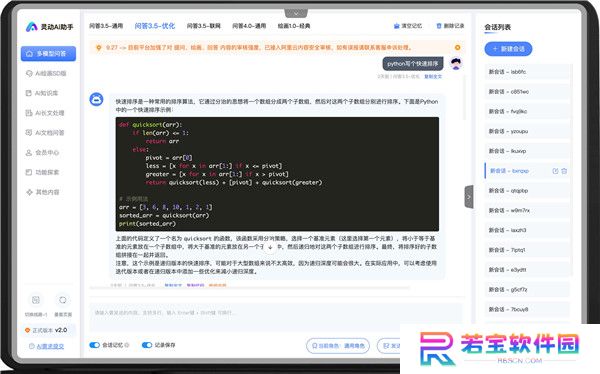Click user message bubble python写个快速排序
Screen dimensions: 600x374
click(413, 64)
